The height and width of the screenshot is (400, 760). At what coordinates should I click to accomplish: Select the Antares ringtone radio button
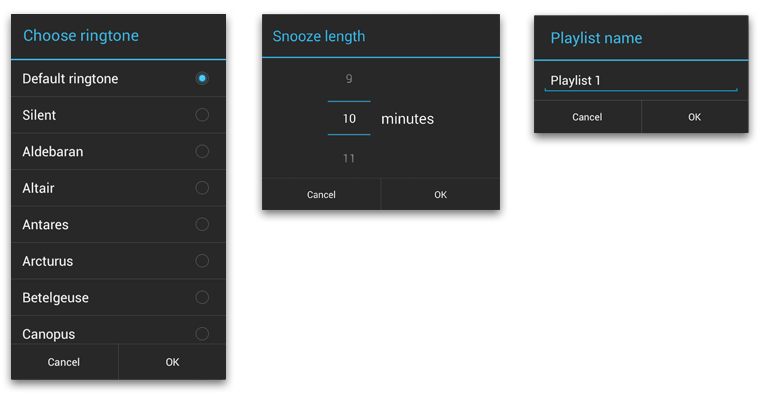(x=202, y=224)
